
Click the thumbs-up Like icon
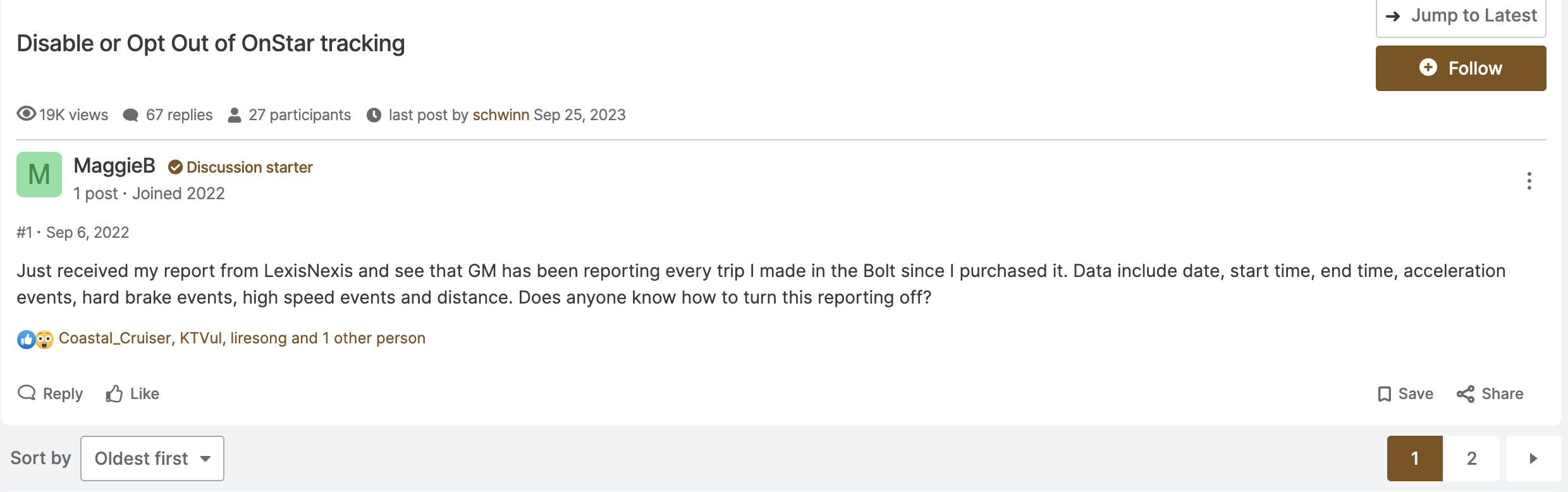tap(114, 393)
